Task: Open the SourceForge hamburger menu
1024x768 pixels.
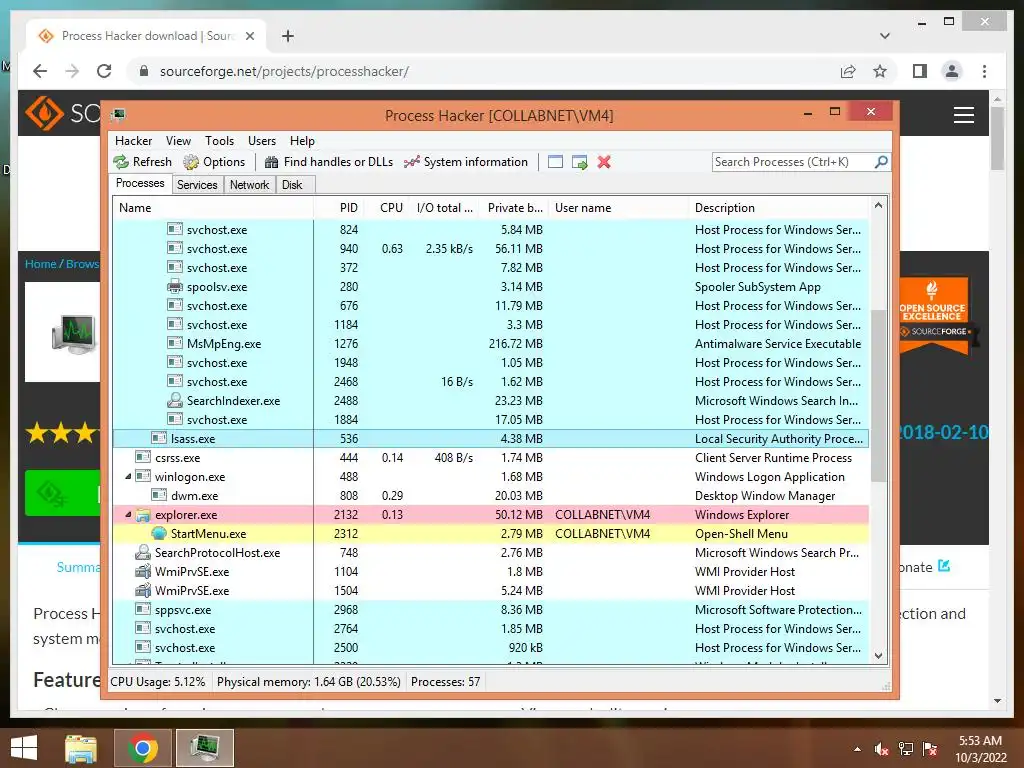Action: [964, 115]
